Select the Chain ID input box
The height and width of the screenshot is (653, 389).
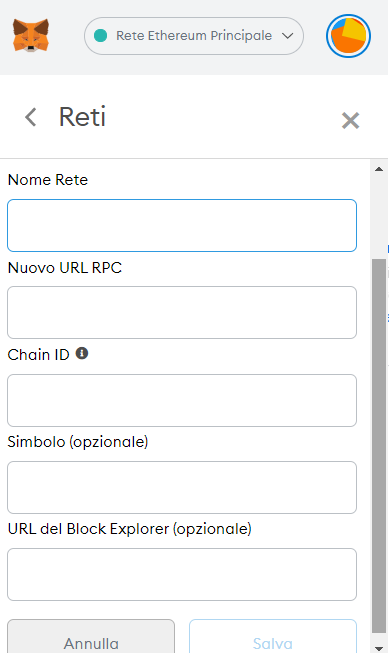182,400
